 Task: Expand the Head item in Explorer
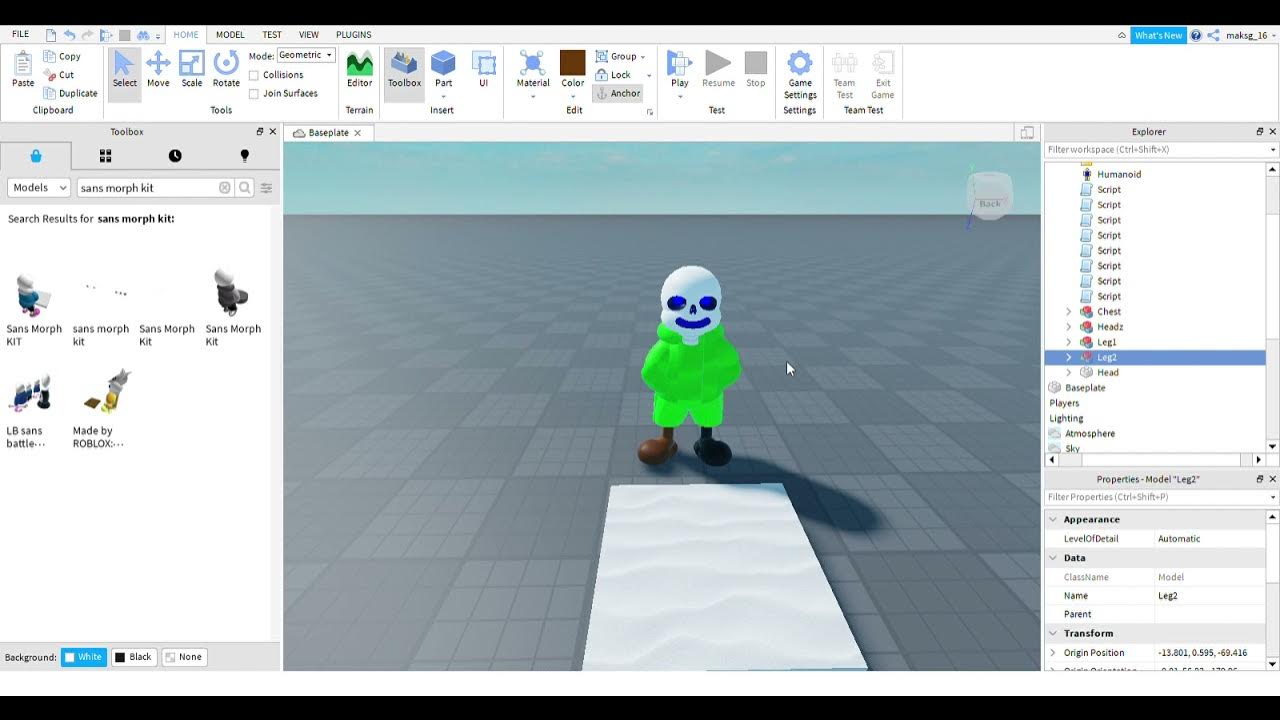[1068, 373]
